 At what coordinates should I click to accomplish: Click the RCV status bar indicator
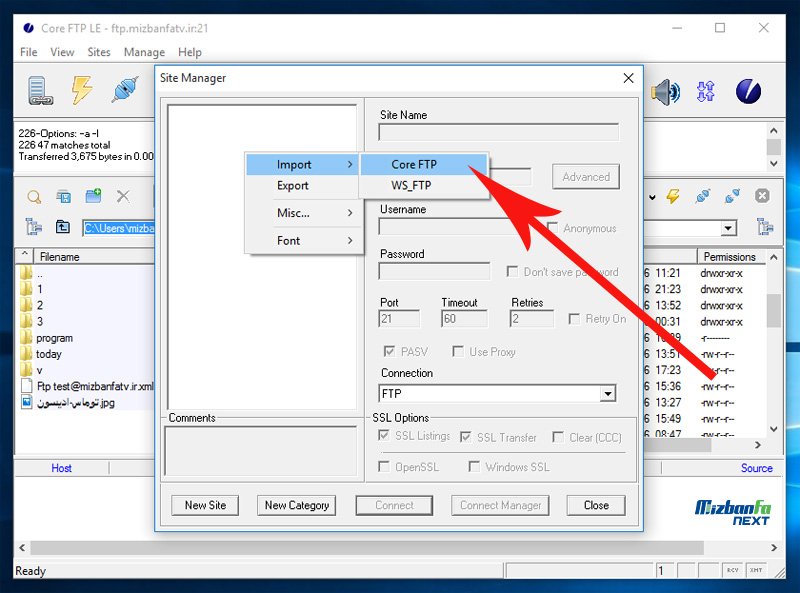pyautogui.click(x=733, y=570)
